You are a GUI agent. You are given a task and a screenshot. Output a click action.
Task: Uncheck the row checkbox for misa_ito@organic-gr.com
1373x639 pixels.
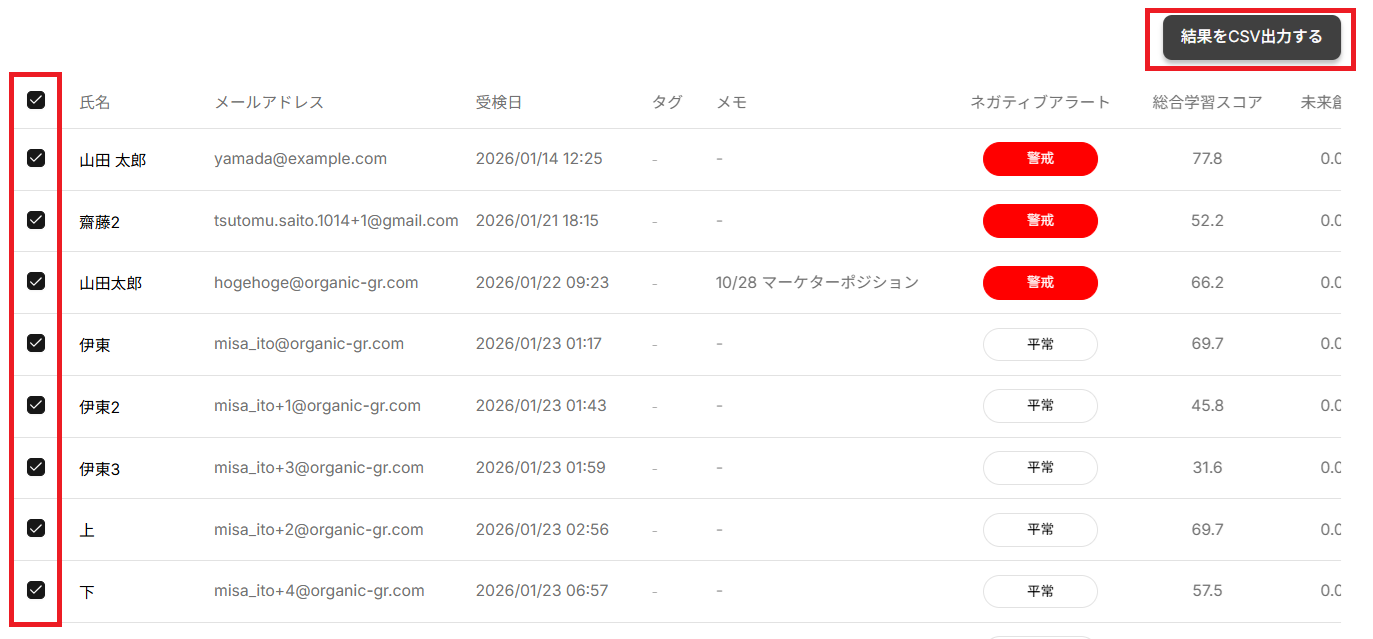coord(36,343)
